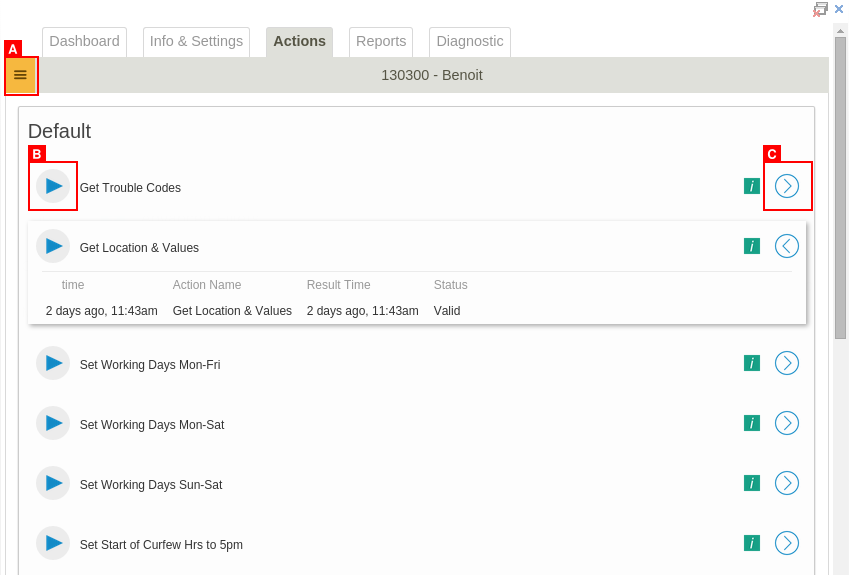Open the Diagnostic tab

(470, 42)
